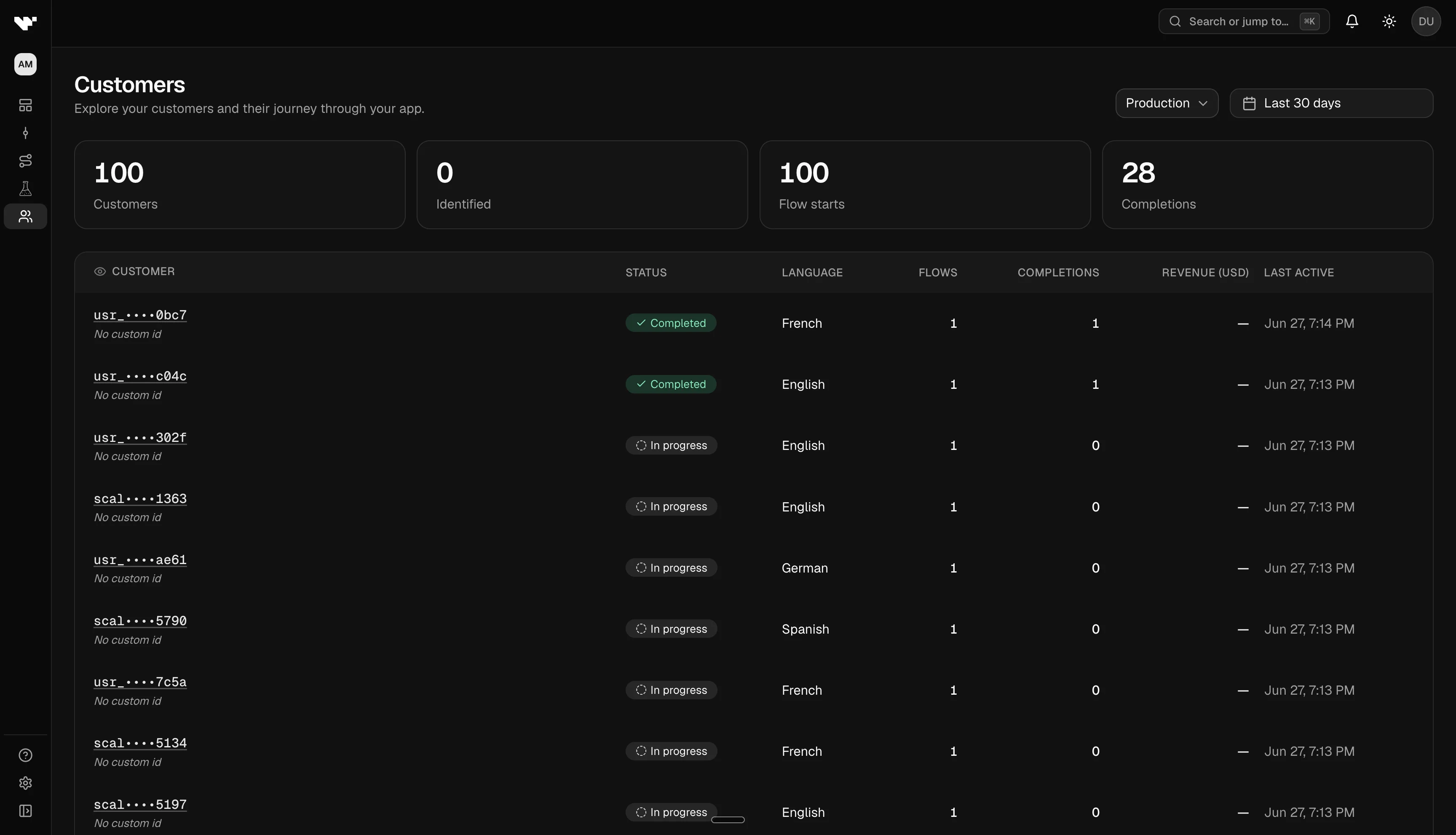Click the 100 Customers stat card

(240, 185)
